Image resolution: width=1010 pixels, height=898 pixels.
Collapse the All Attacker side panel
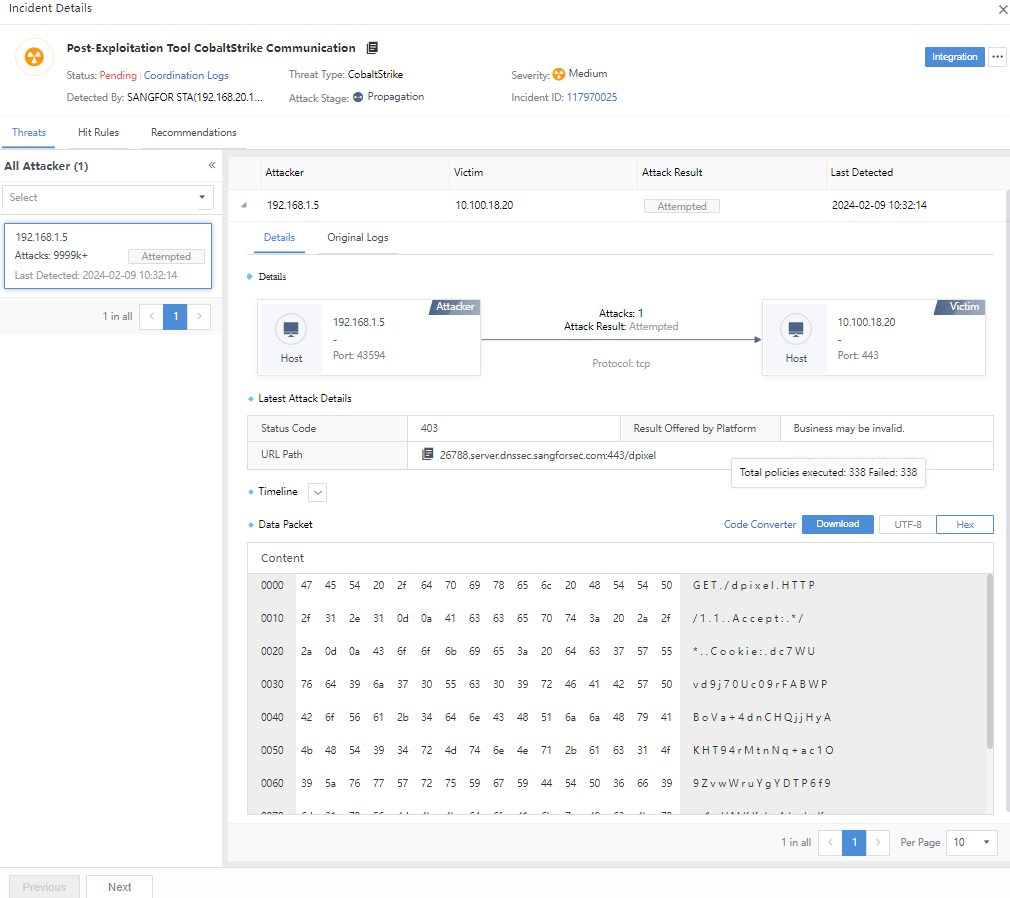212,166
